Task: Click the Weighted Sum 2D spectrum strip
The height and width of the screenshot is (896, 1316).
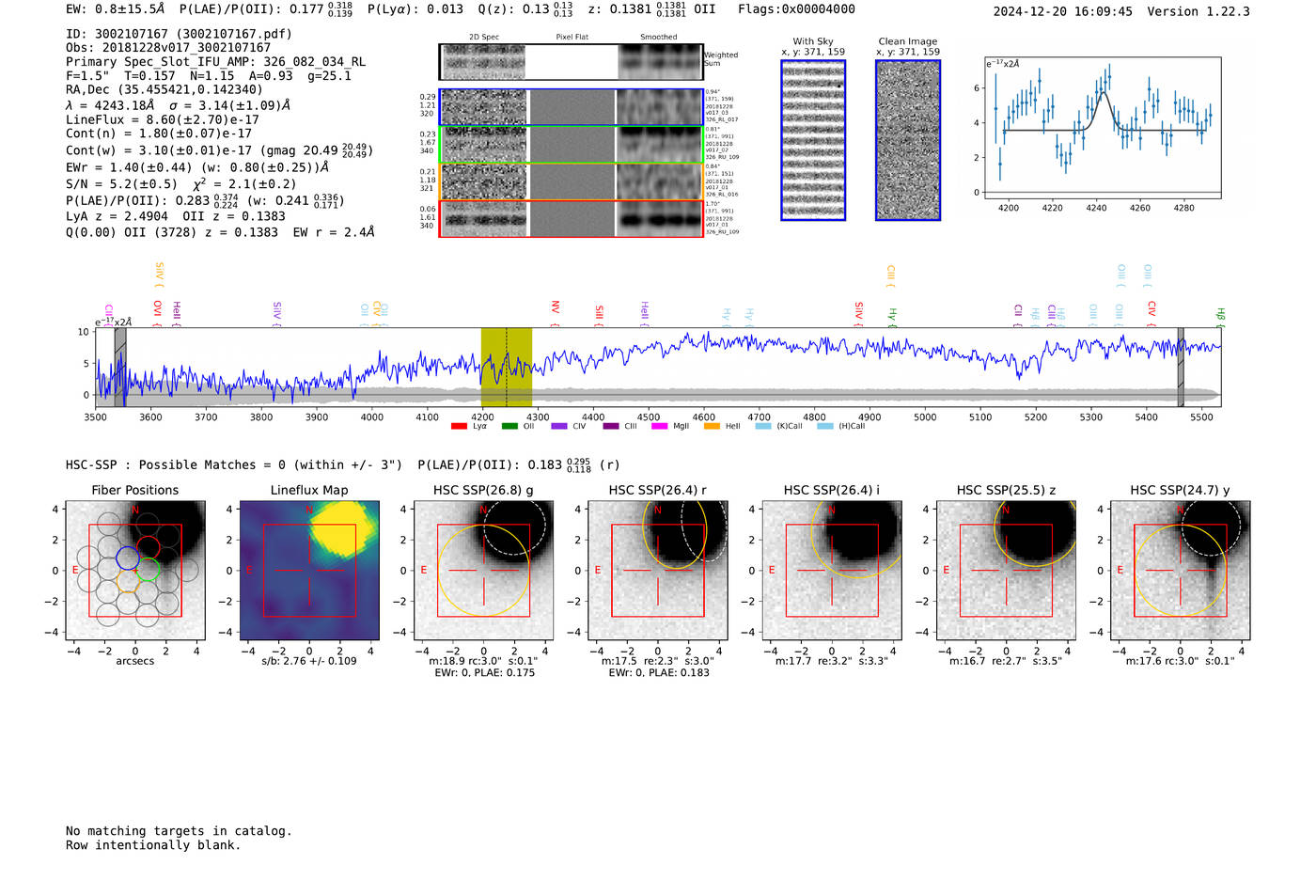Action: click(x=572, y=62)
